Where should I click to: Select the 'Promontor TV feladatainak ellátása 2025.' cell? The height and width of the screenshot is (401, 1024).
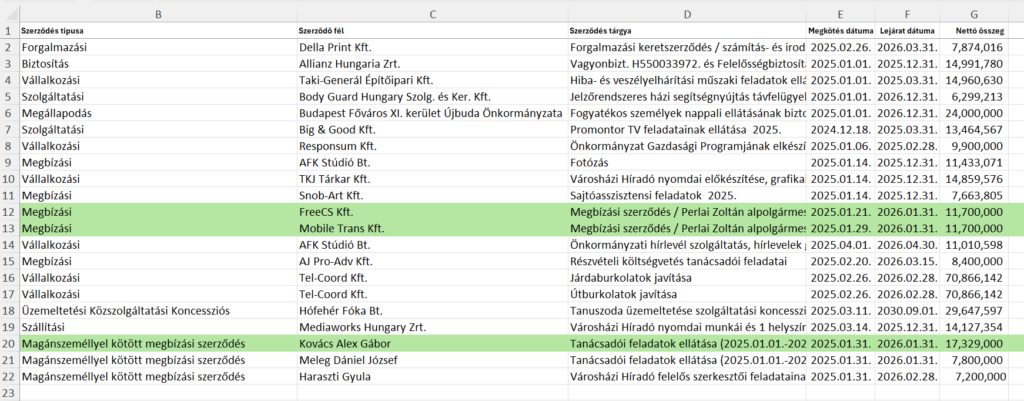click(687, 129)
